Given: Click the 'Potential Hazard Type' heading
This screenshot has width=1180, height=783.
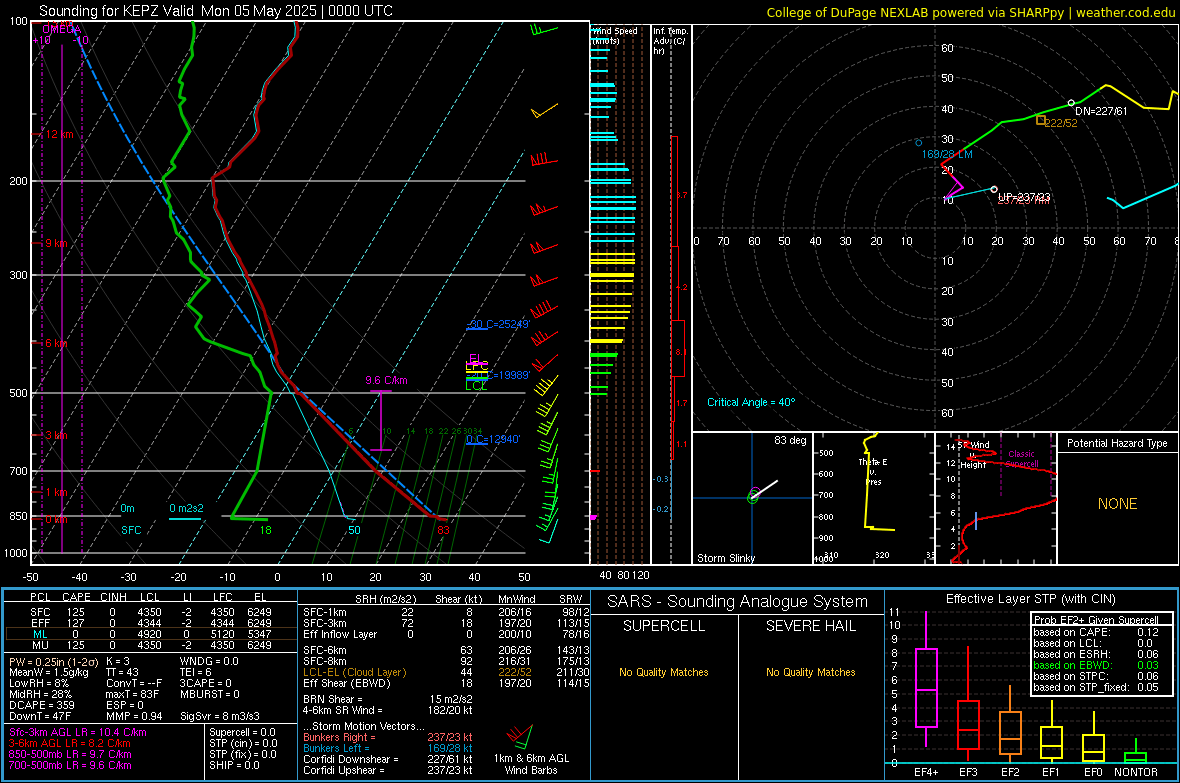Looking at the screenshot, I should pyautogui.click(x=1117, y=443).
